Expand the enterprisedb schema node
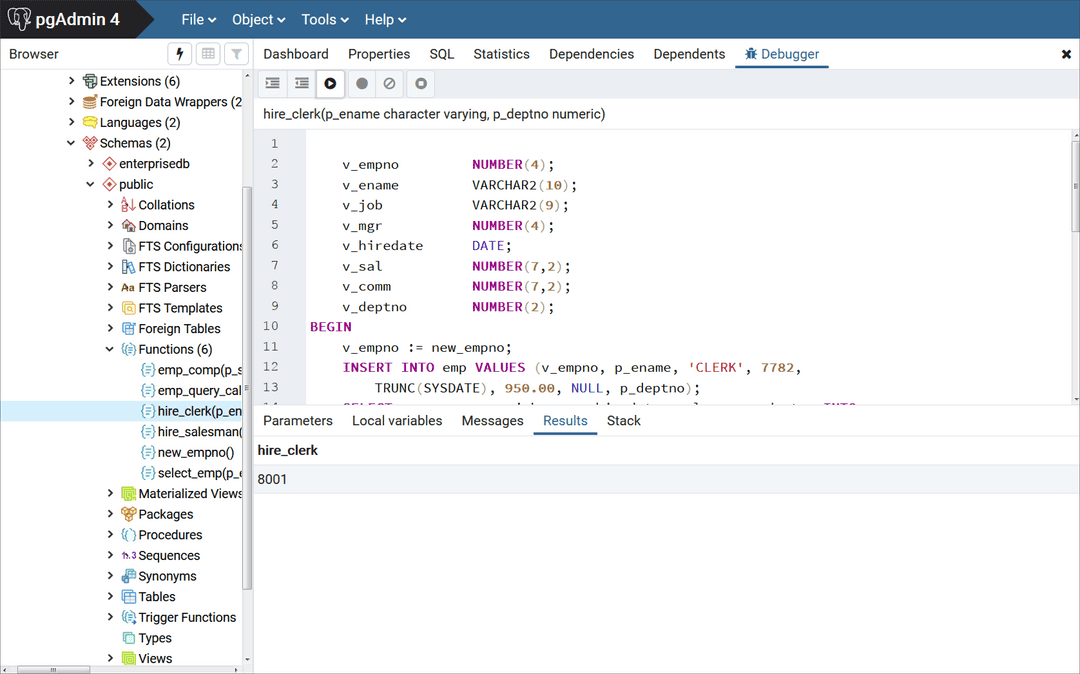 [91, 163]
